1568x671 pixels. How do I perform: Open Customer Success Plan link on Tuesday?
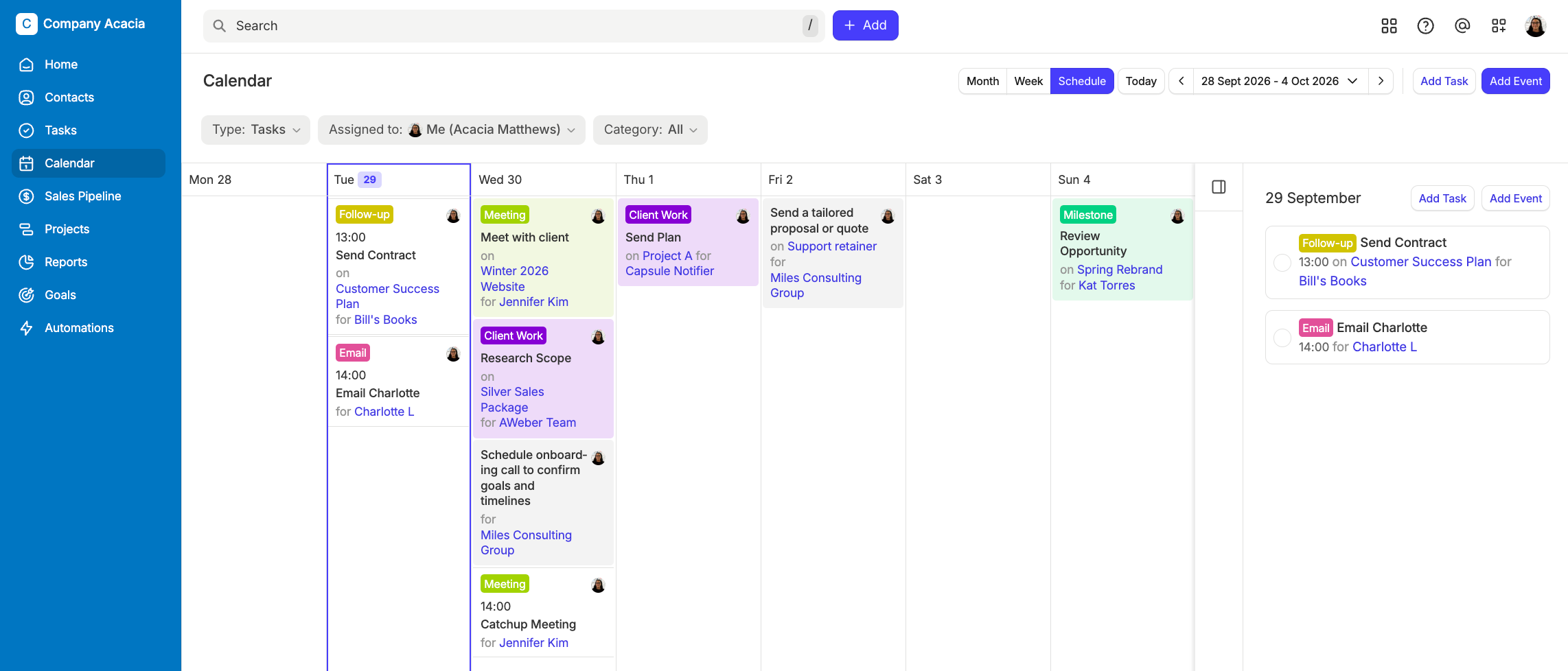387,296
